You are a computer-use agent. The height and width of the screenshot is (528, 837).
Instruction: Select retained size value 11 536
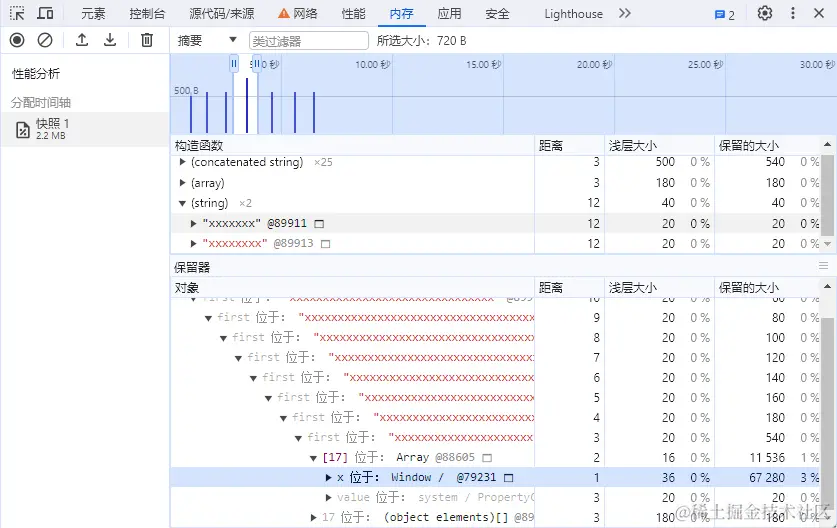click(x=767, y=458)
